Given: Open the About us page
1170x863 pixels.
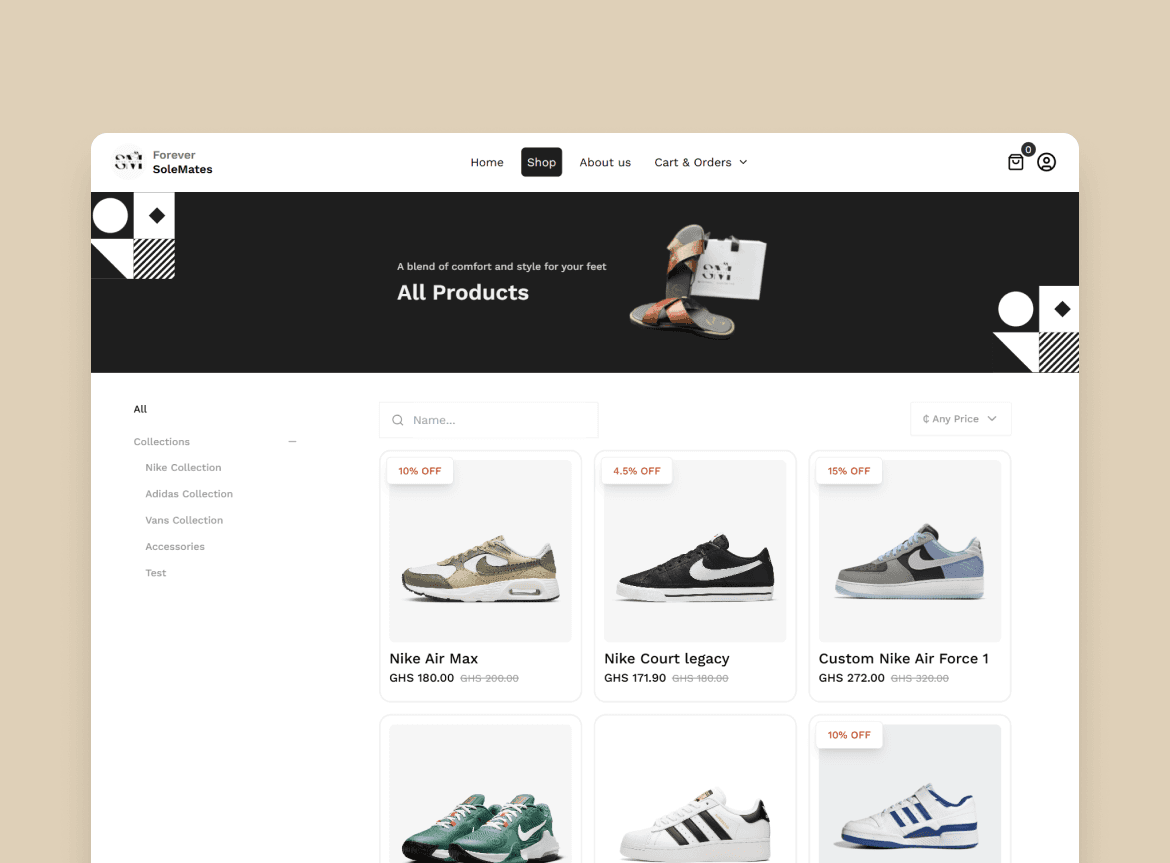Looking at the screenshot, I should pos(605,162).
